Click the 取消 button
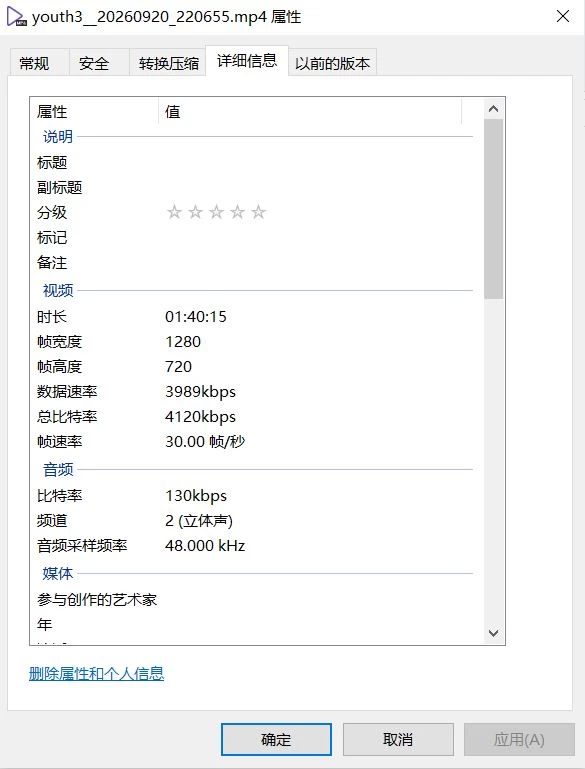Screen dimensions: 585x769 tap(398, 739)
